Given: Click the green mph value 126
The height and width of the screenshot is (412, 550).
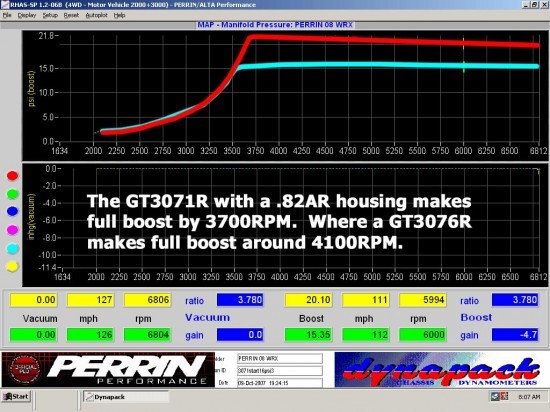Looking at the screenshot, I should point(90,335).
